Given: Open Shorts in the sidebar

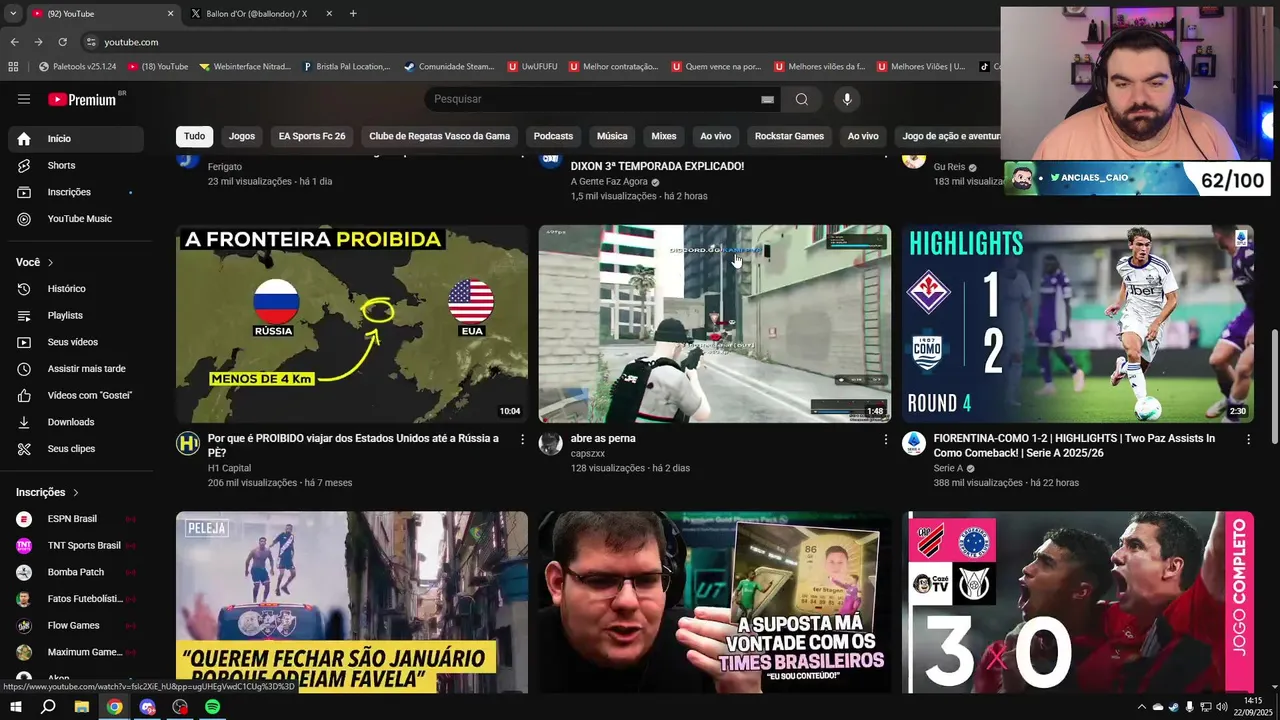Looking at the screenshot, I should coord(76,165).
